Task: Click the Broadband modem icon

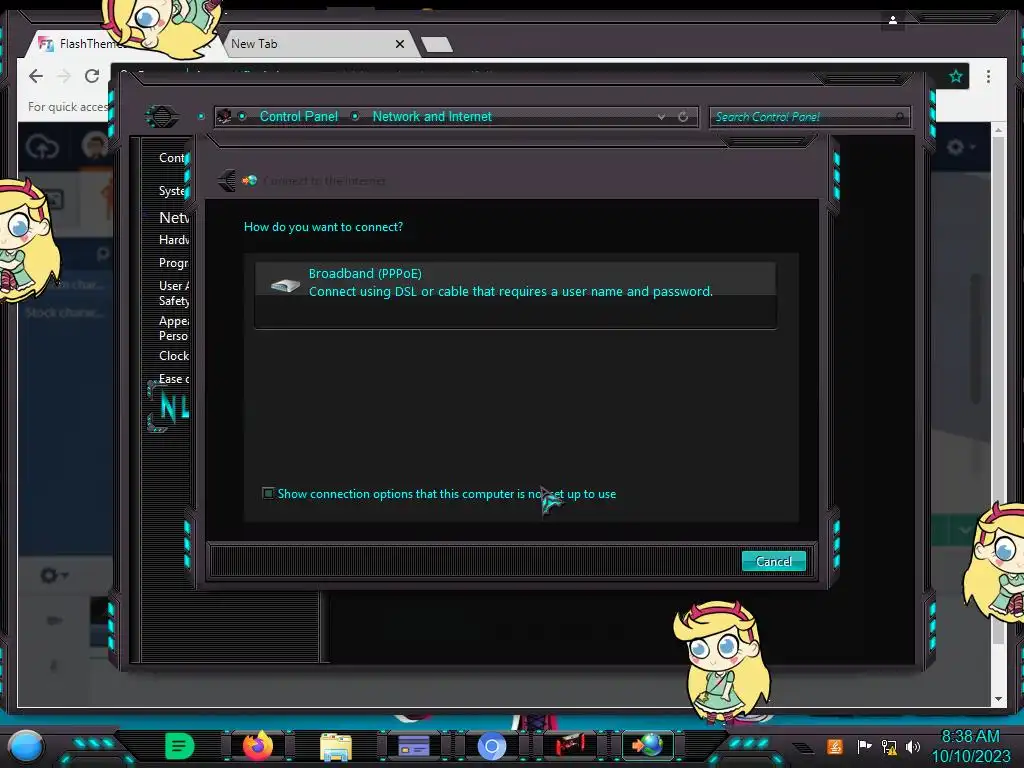Action: 285,285
